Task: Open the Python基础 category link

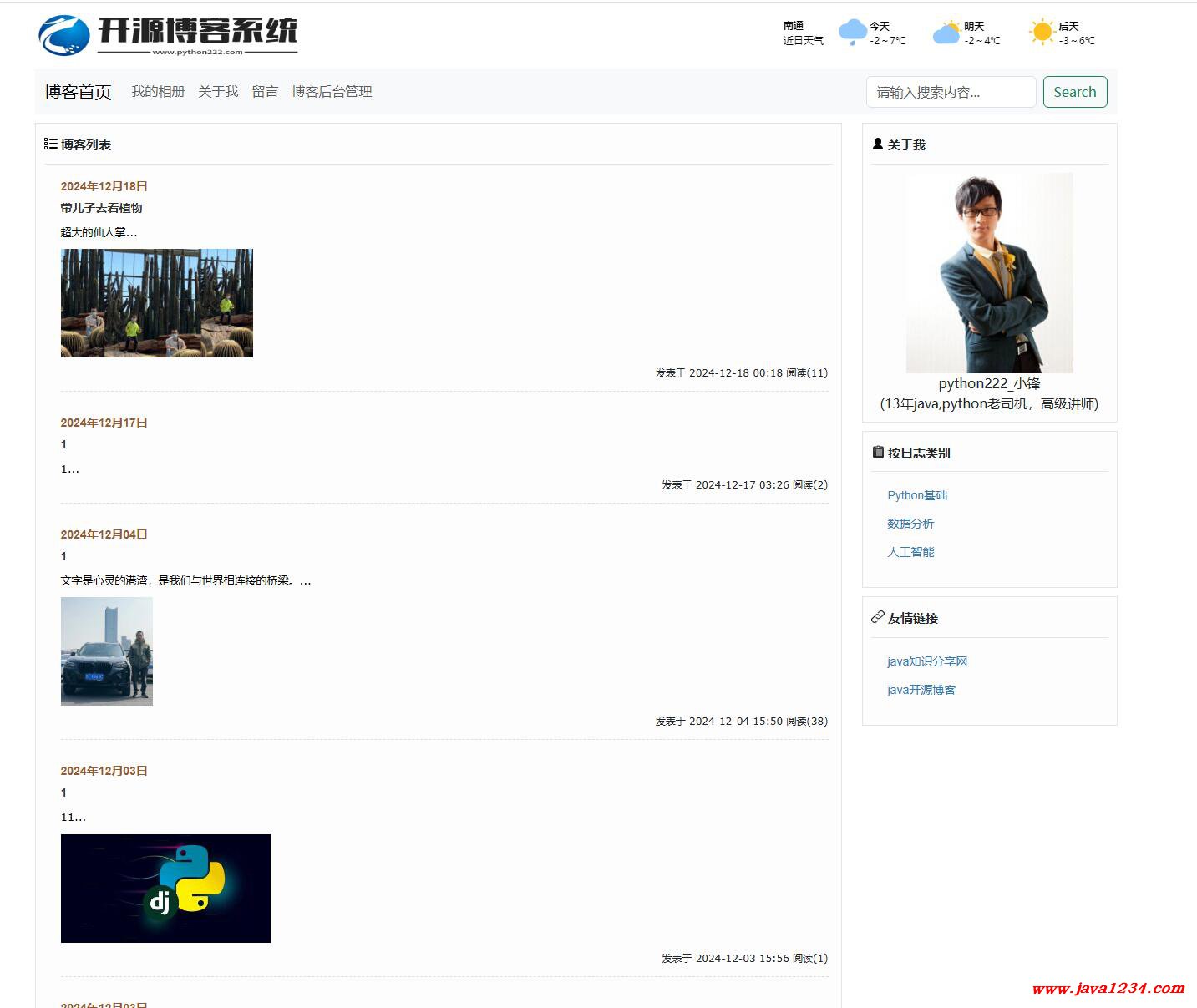Action: tap(917, 495)
